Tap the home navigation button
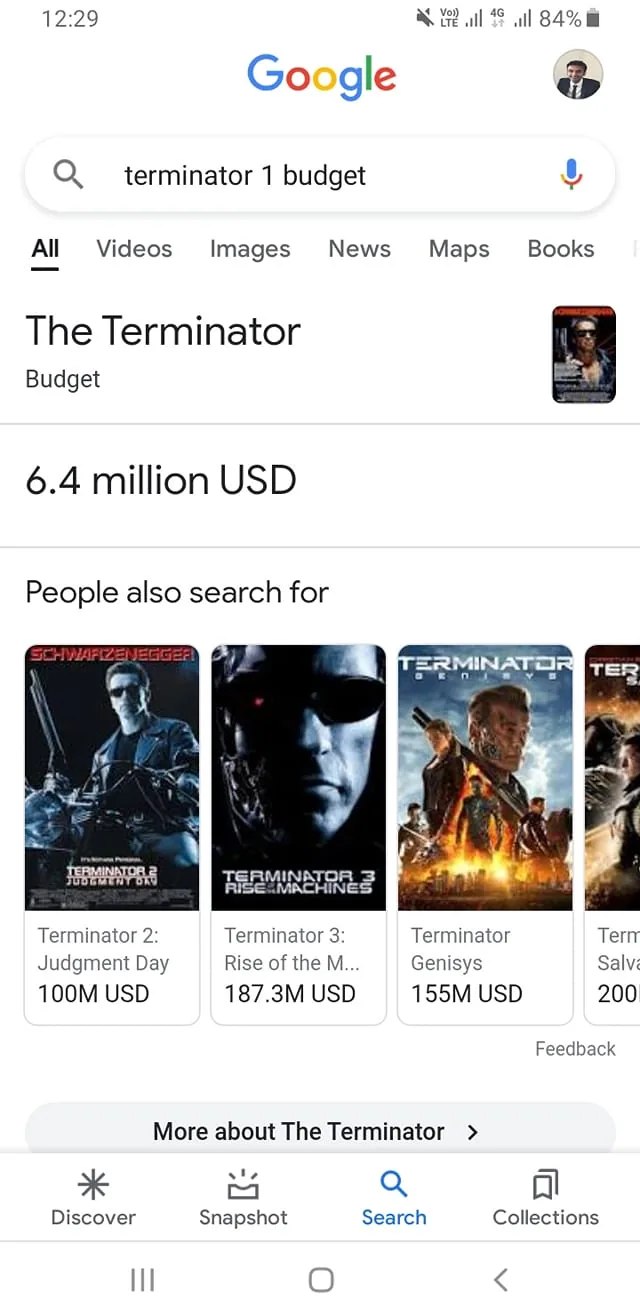The height and width of the screenshot is (1315, 640). click(x=320, y=1279)
